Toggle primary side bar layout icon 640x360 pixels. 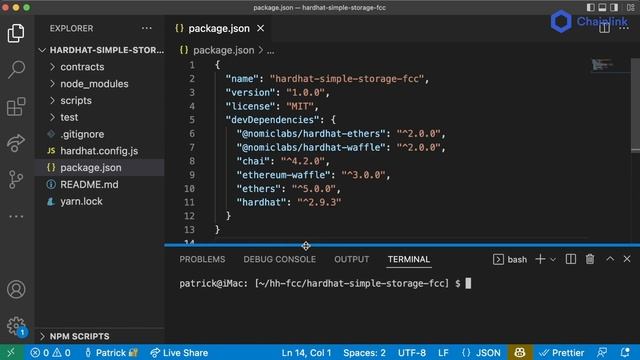[x=591, y=7]
